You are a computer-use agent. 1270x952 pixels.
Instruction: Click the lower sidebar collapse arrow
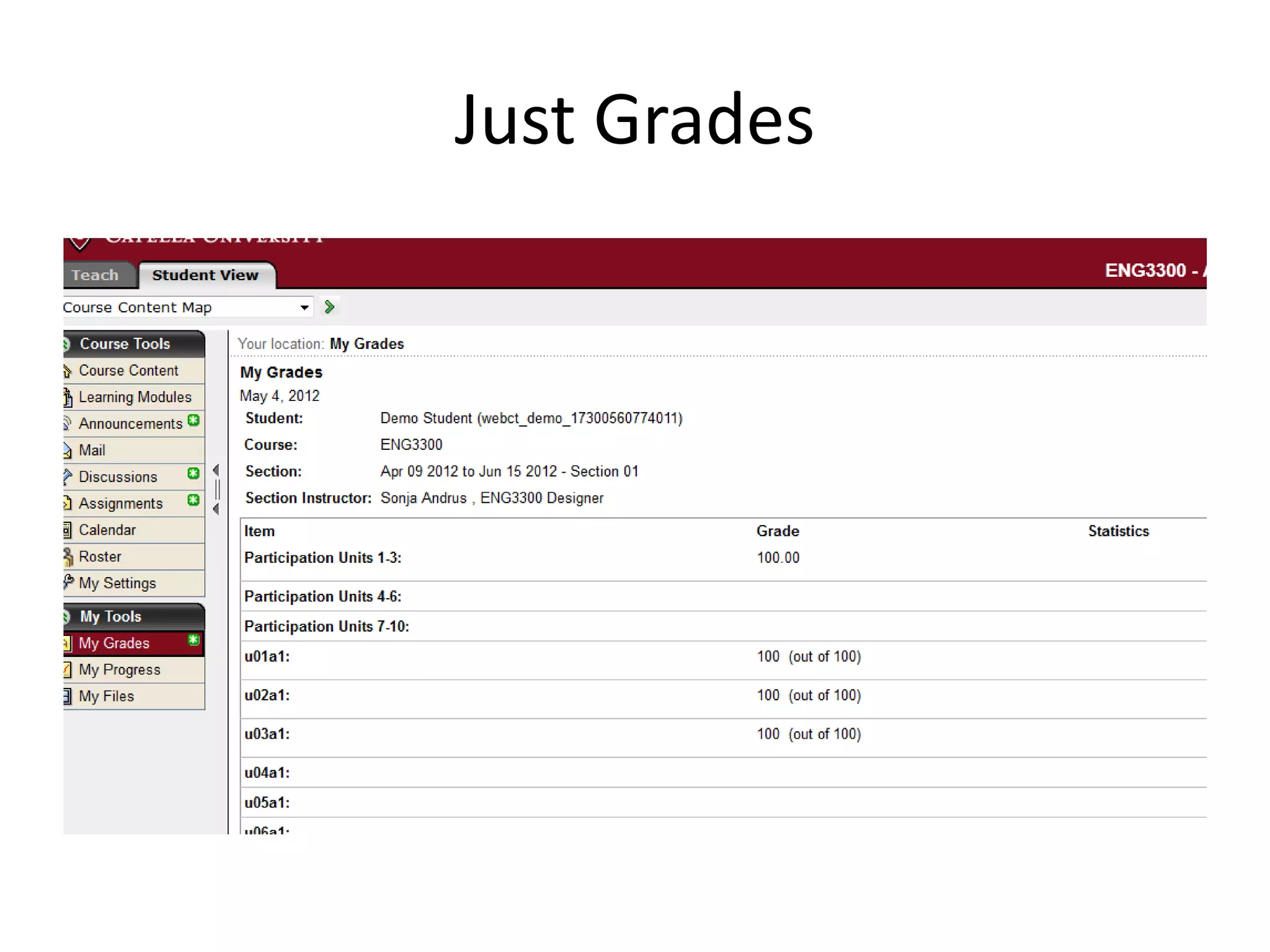coord(216,509)
